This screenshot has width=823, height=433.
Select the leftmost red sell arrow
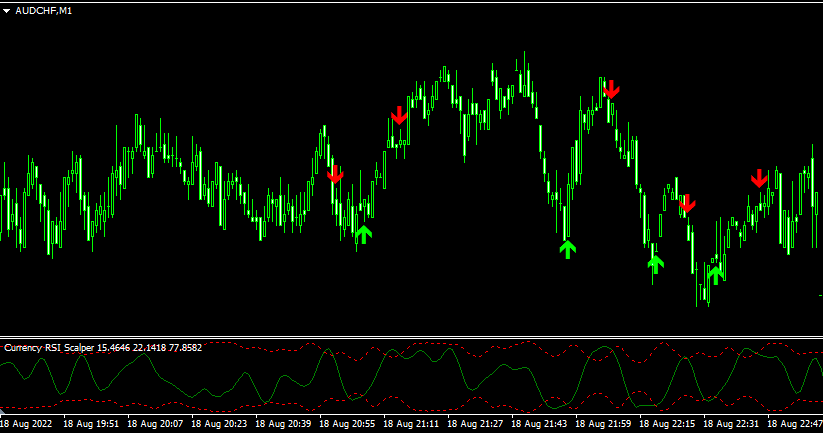click(x=335, y=175)
